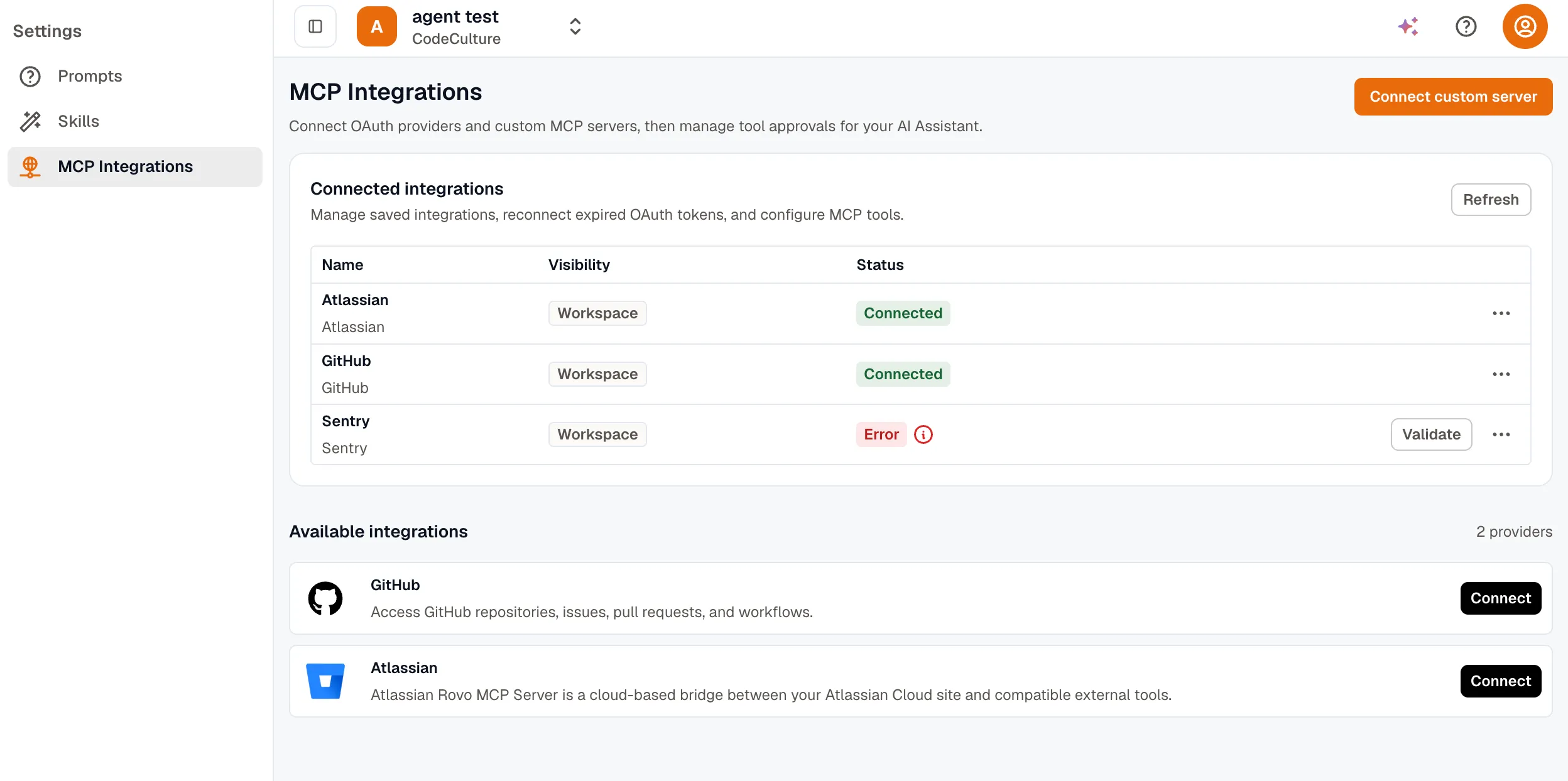
Task: Expand the agent test workspace switcher
Action: tap(575, 26)
